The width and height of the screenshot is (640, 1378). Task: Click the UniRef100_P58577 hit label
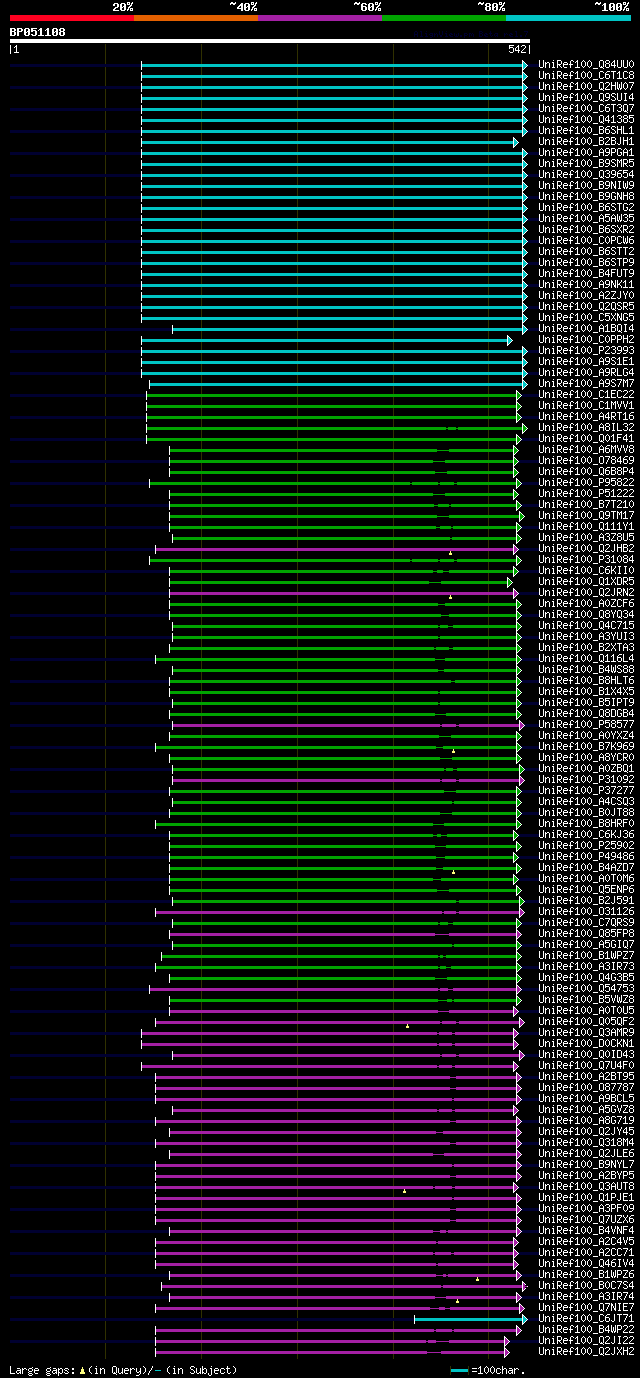[x=586, y=724]
